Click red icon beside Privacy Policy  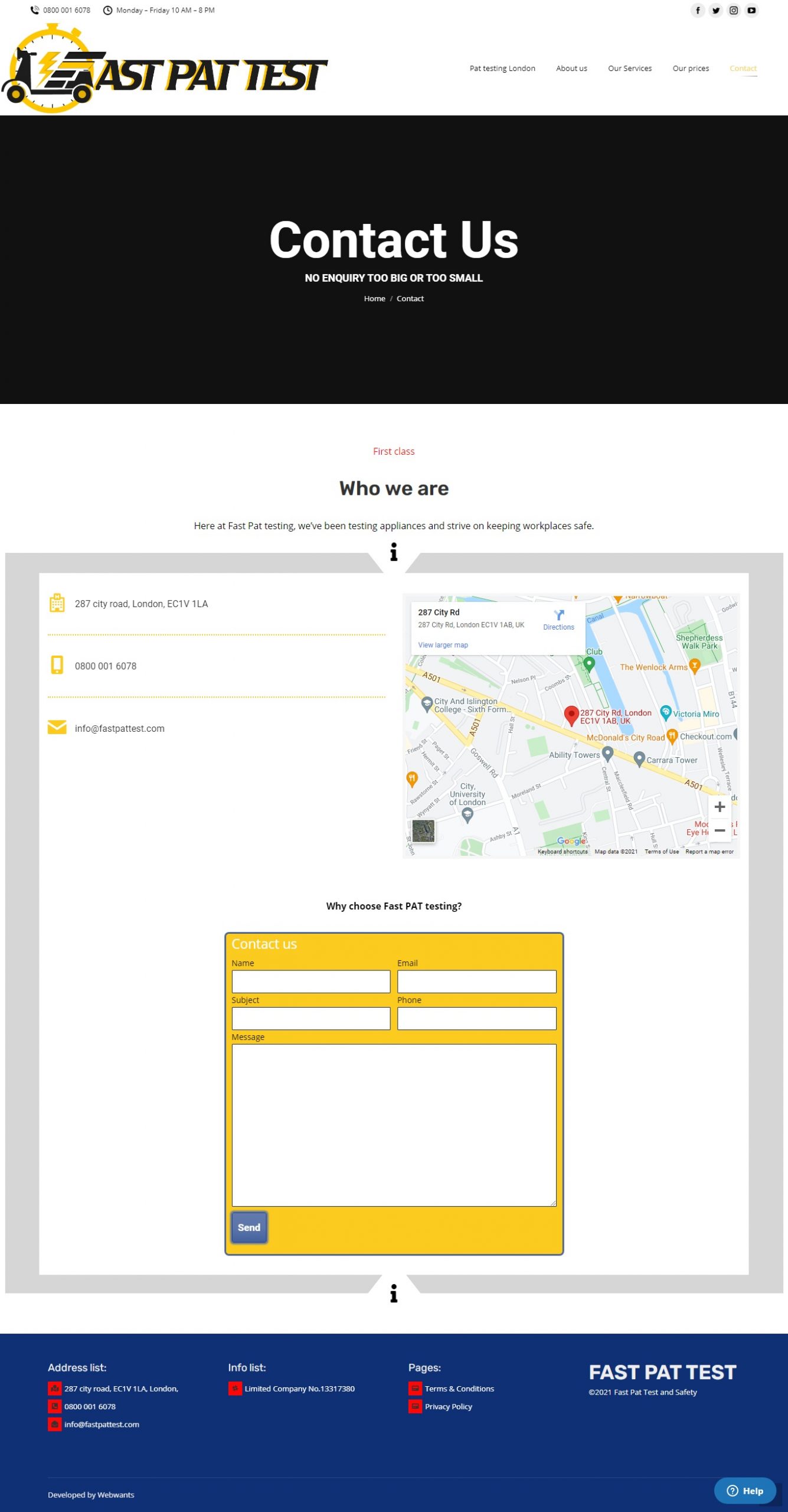point(415,1406)
